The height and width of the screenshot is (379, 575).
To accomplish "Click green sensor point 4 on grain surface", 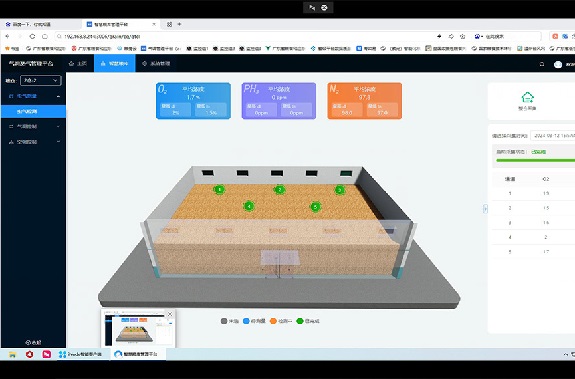I will tap(249, 206).
